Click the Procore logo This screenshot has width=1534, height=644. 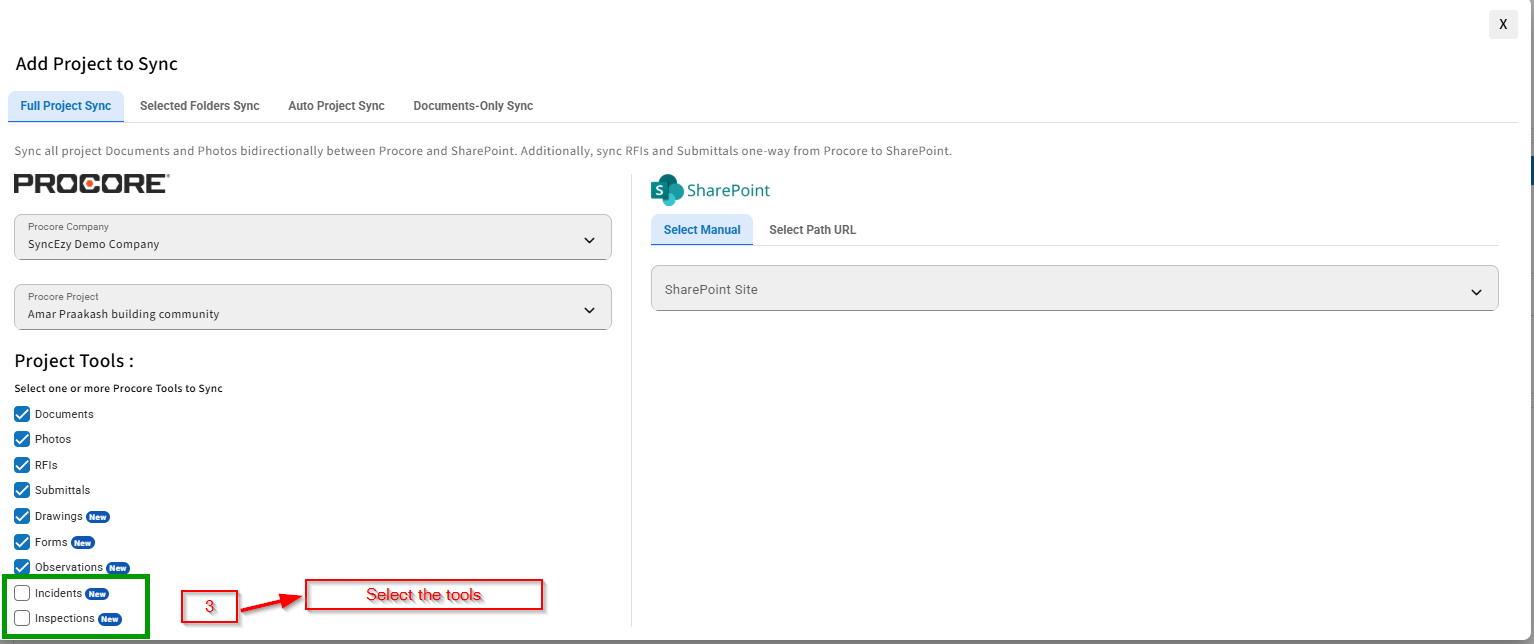click(91, 183)
